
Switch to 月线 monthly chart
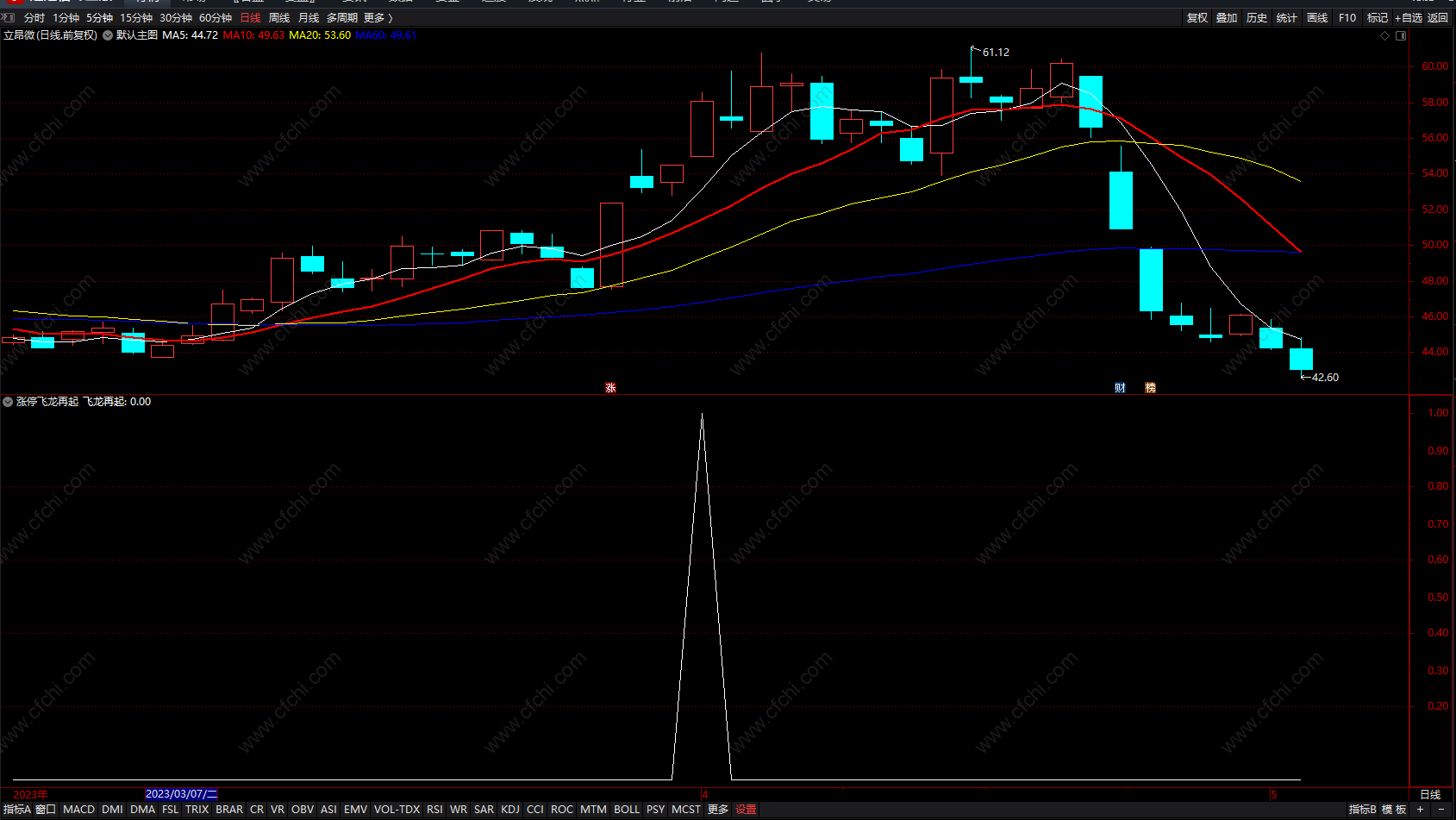[309, 18]
